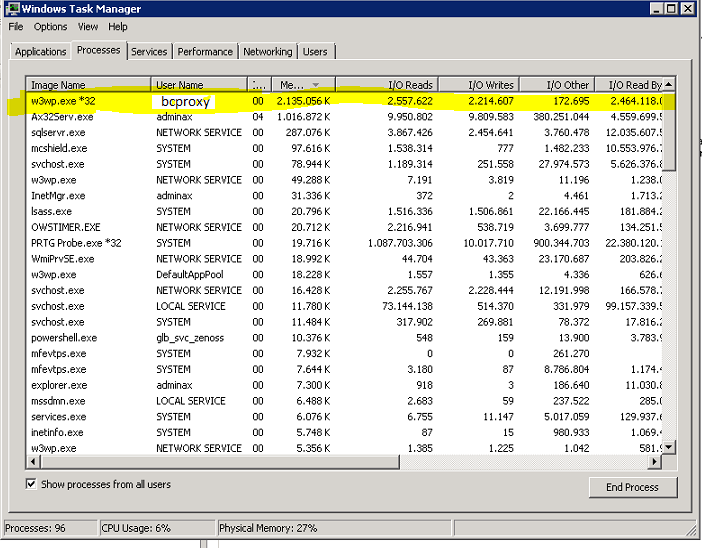
Task: Switch to the Applications tab
Action: point(40,51)
